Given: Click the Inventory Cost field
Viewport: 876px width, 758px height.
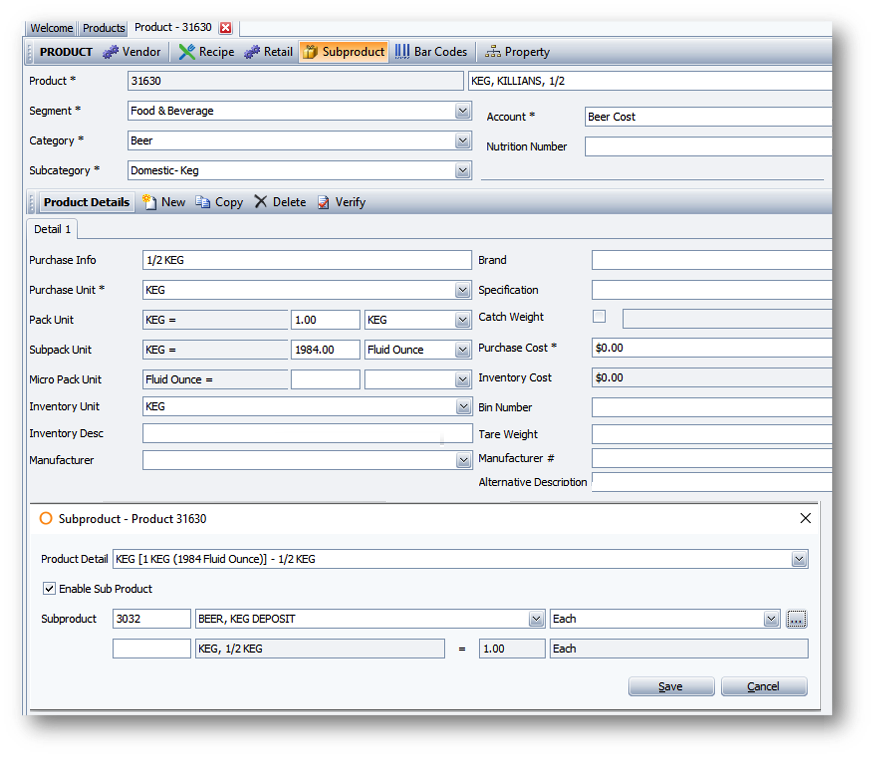Looking at the screenshot, I should click(712, 378).
